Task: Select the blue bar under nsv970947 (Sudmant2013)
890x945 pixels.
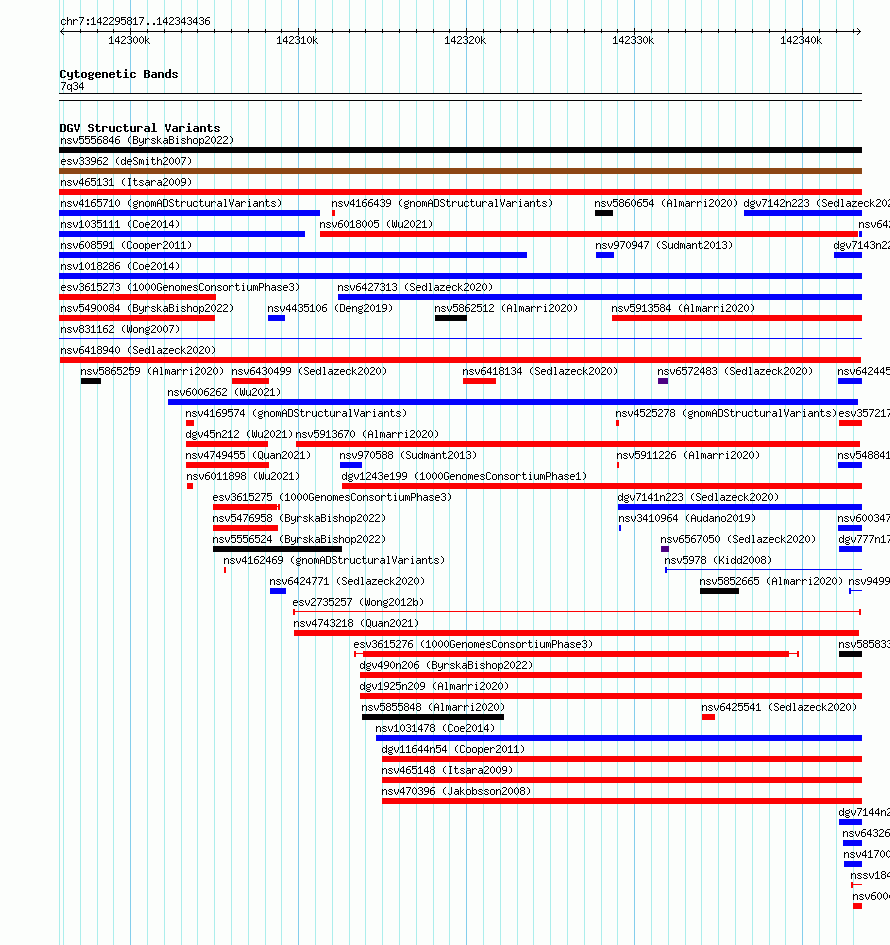Action: tap(605, 255)
